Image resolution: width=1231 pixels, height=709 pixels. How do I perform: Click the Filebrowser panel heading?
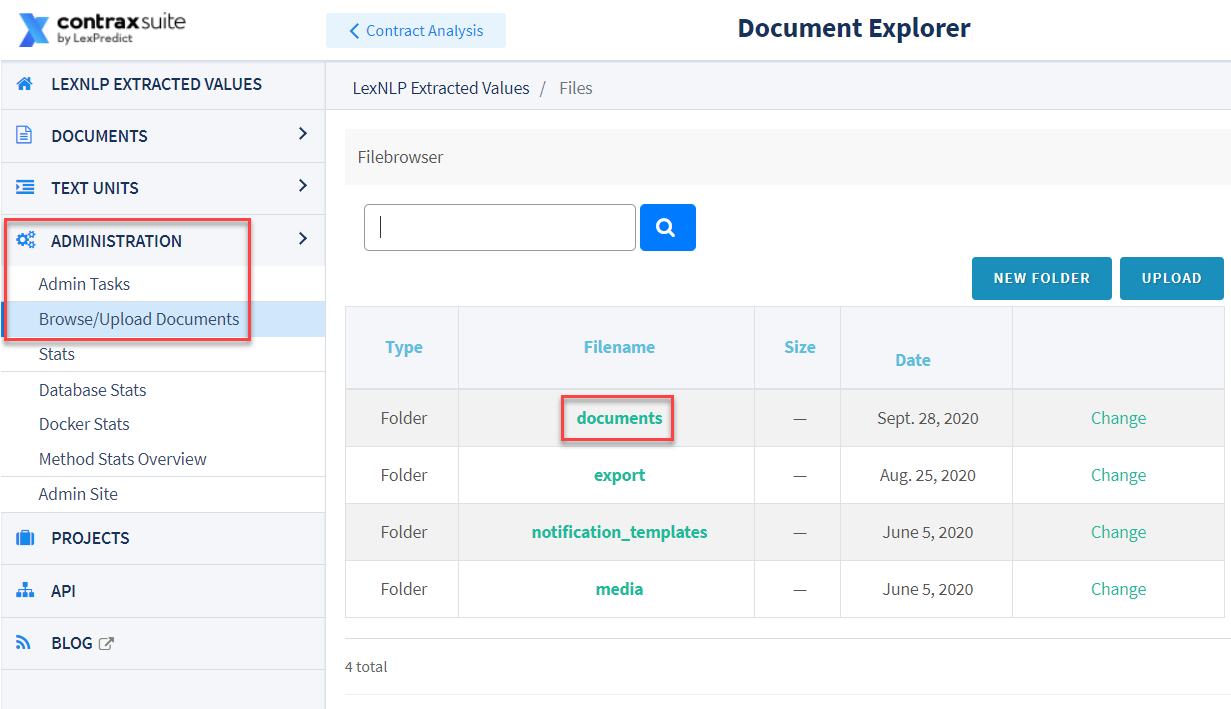[x=400, y=157]
